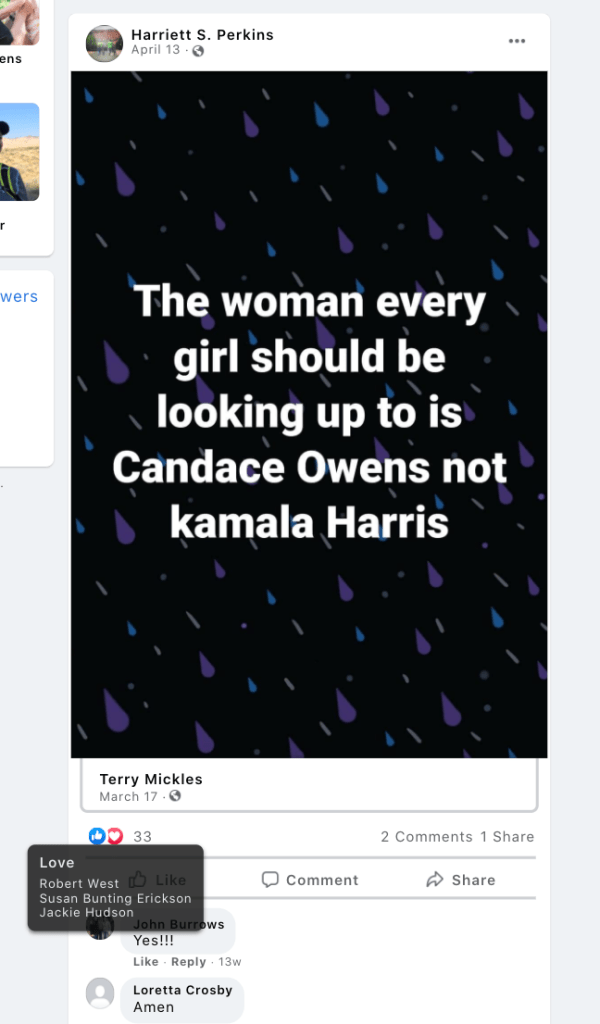Click the red Love reaction icon

click(x=114, y=836)
